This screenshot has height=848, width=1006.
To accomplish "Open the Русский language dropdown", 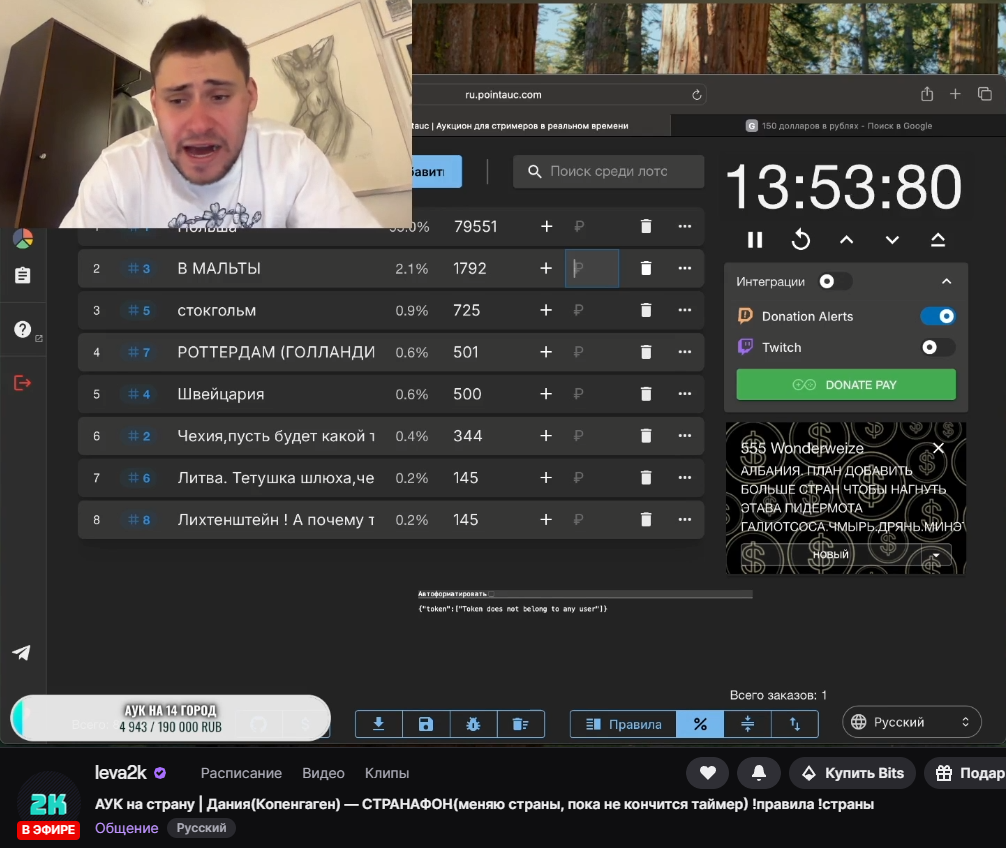I will click(x=912, y=722).
